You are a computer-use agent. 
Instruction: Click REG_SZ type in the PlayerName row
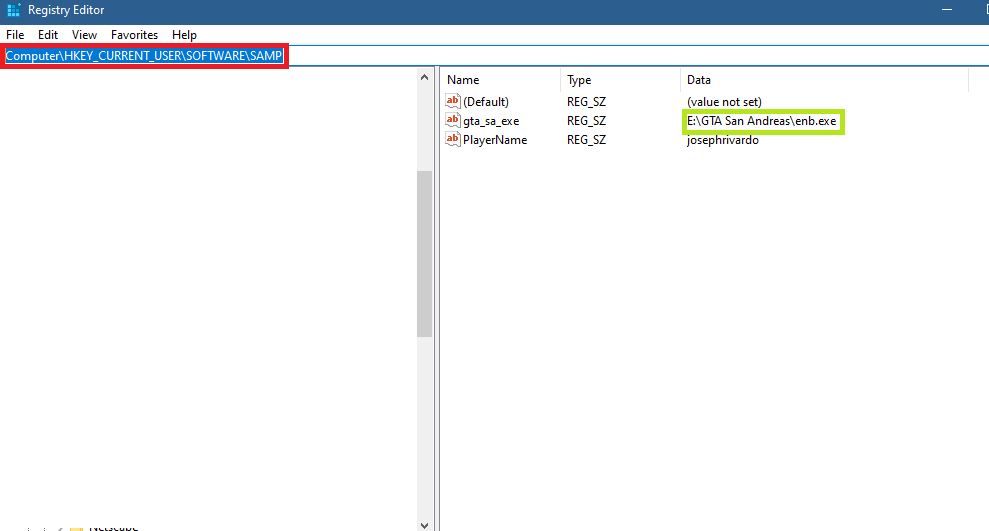tap(586, 140)
